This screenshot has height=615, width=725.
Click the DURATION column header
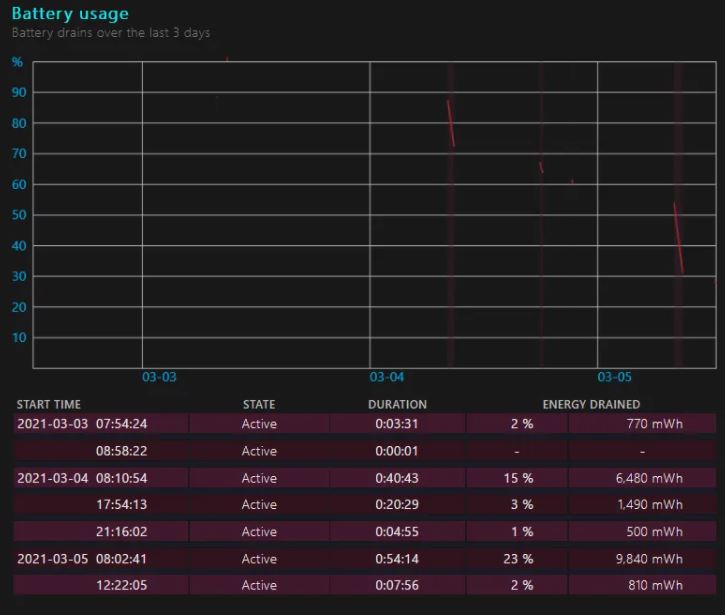pos(397,405)
